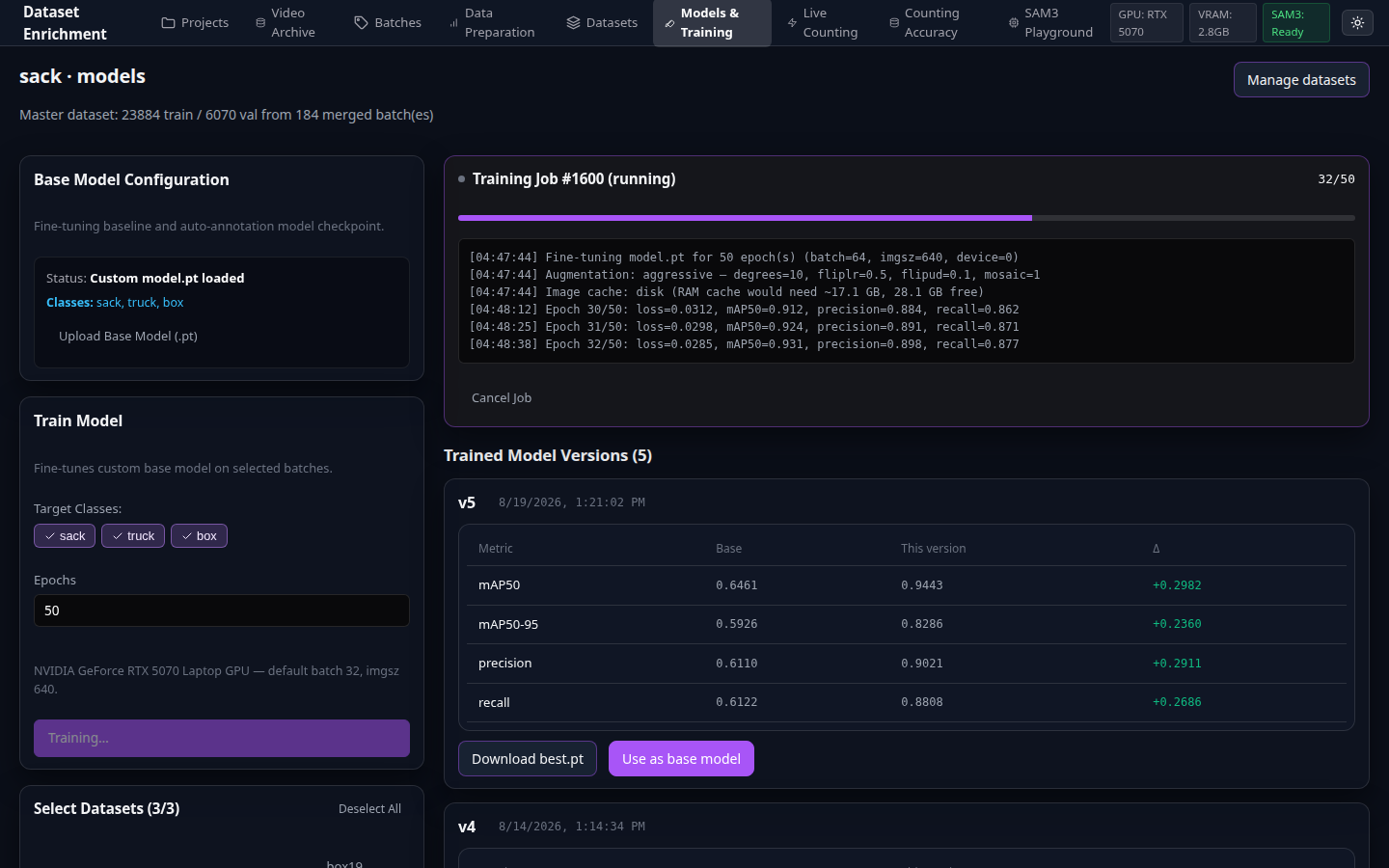Toggle the truck target class
1389x868 pixels.
(x=133, y=536)
